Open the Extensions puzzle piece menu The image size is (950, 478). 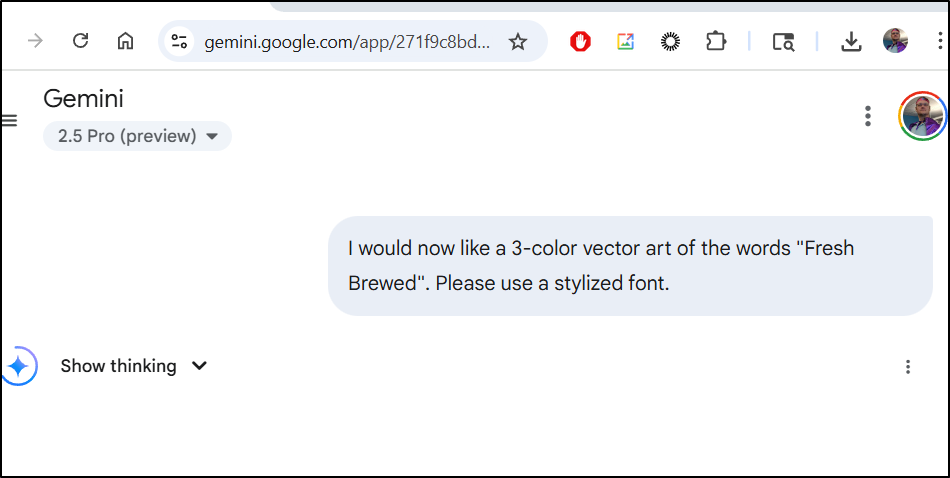(x=716, y=41)
